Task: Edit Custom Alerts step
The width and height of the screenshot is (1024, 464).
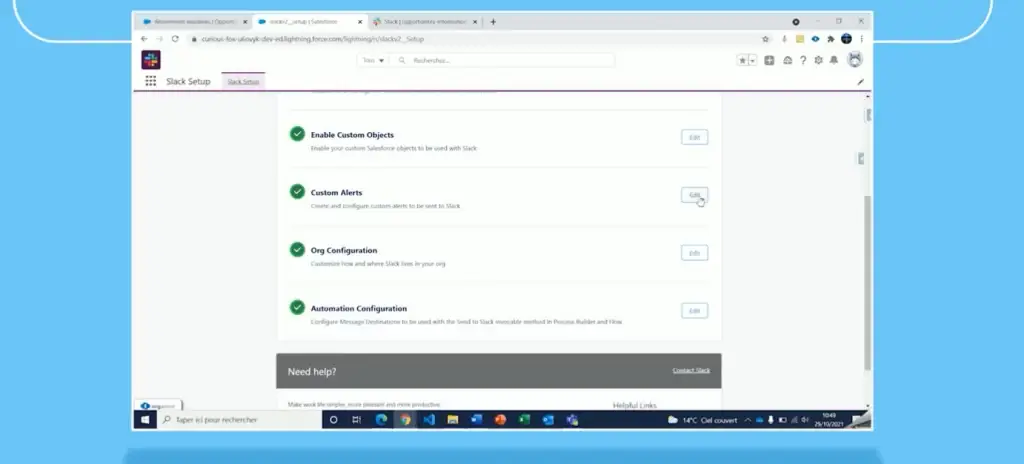Action: pos(694,195)
